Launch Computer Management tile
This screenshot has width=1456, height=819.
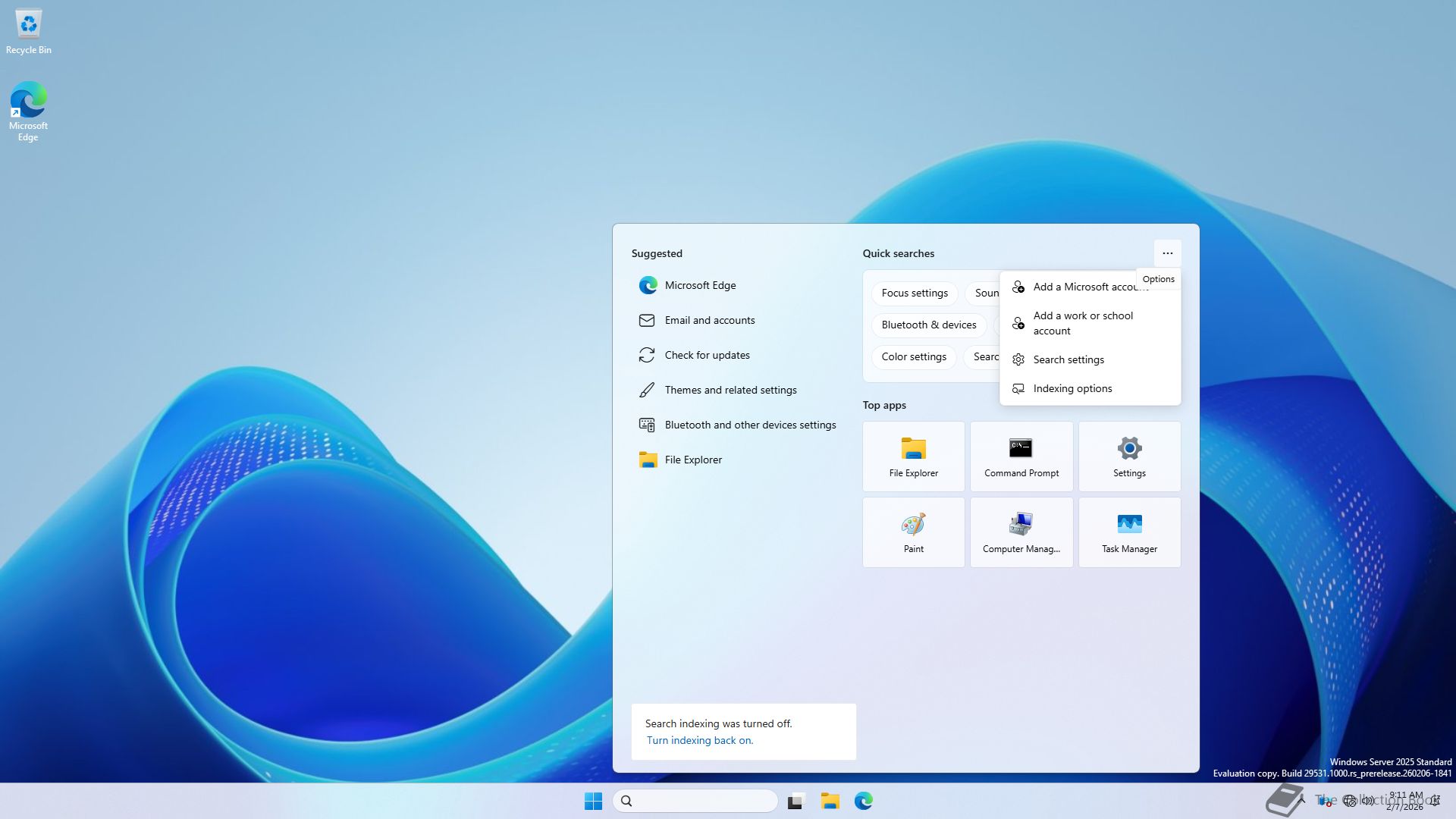click(x=1021, y=532)
